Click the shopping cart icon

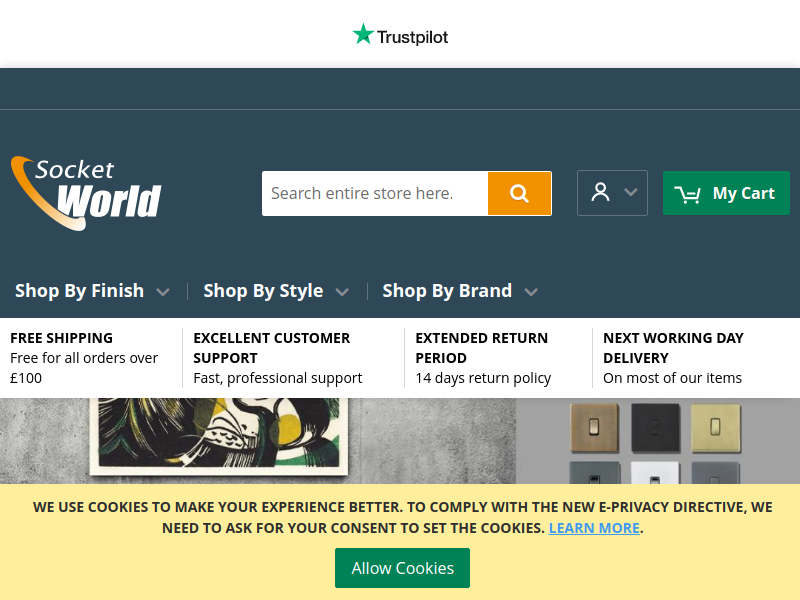687,194
